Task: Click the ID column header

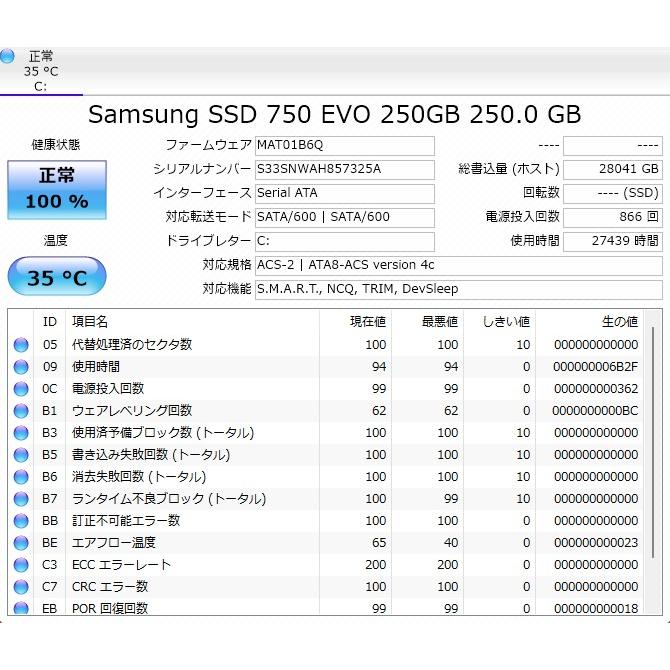Action: click(x=50, y=321)
